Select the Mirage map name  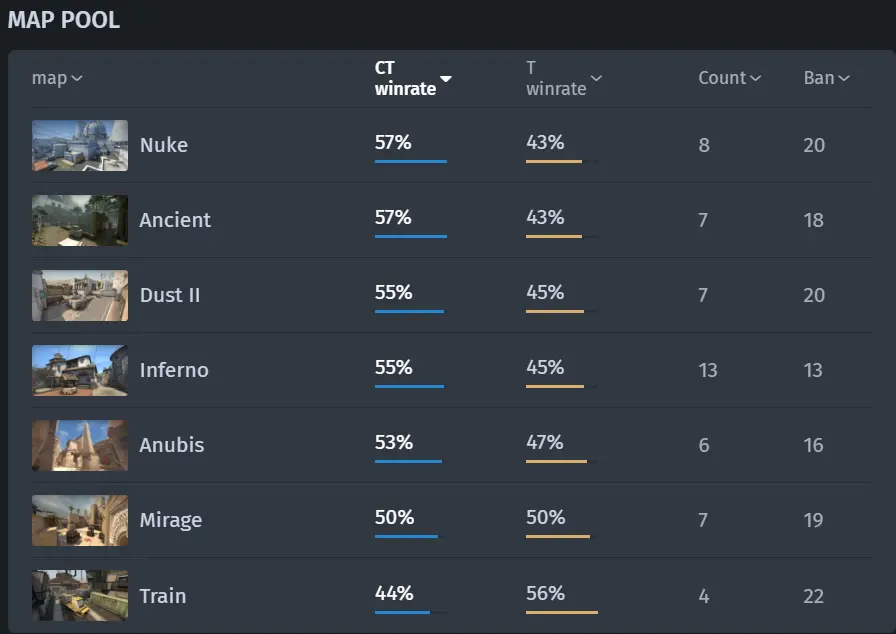tap(171, 520)
